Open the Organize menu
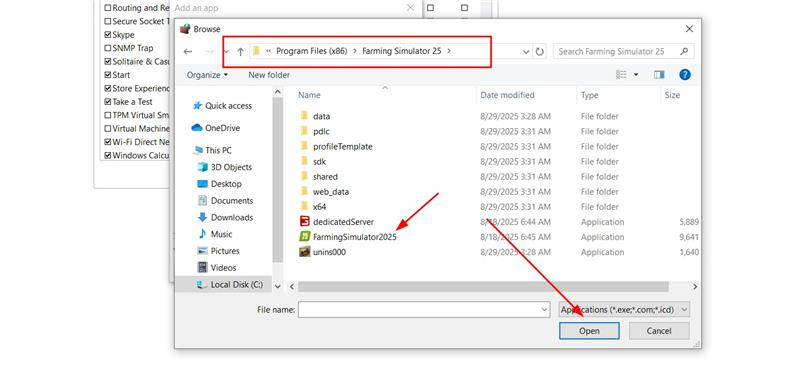The height and width of the screenshot is (375, 800). [x=207, y=75]
